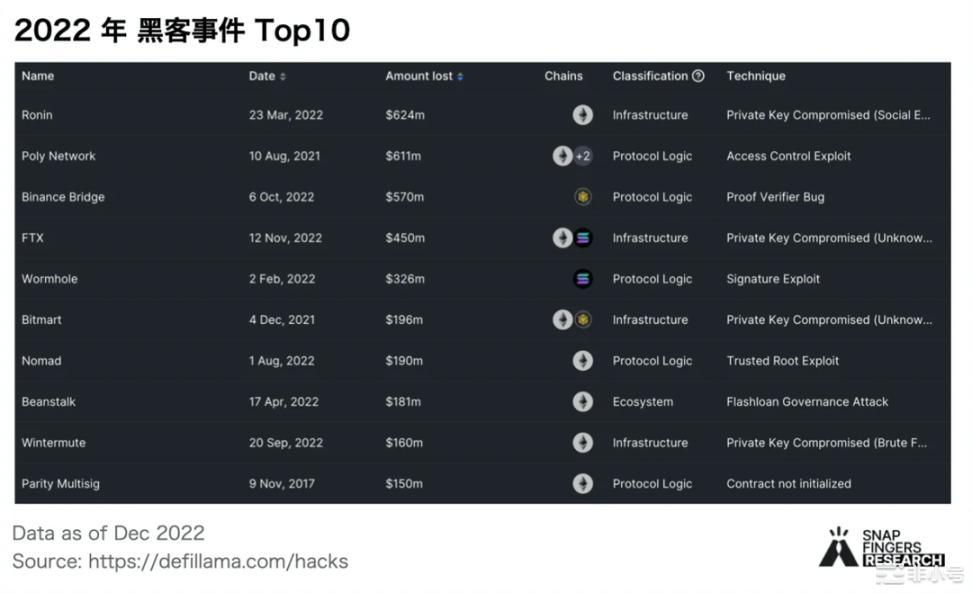This screenshot has width=972, height=593.
Task: Click the Ethereum chain icon in Ronin row
Action: click(x=582, y=115)
